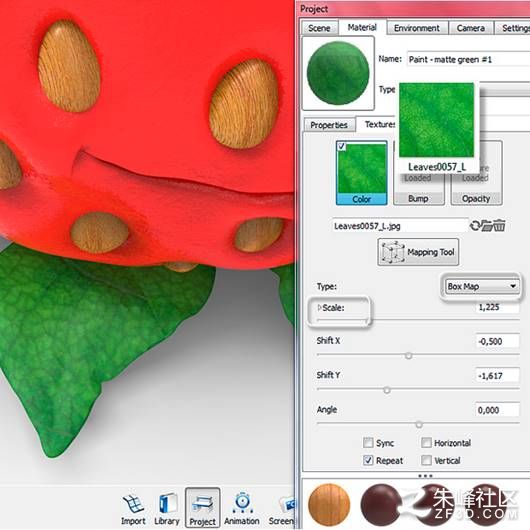The height and width of the screenshot is (530, 530).
Task: Select the first dark maroon material sphere
Action: coord(382,505)
